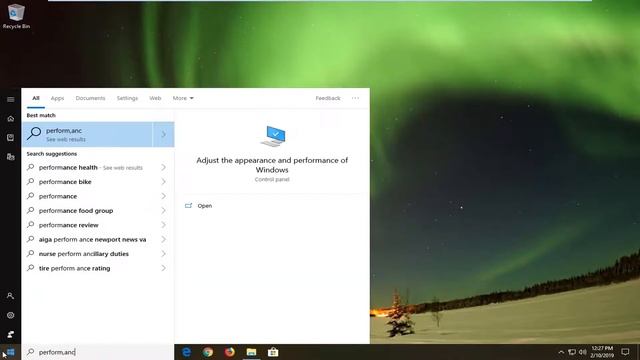
Task: Expand arrow for performance bike suggestion
Action: 163,182
